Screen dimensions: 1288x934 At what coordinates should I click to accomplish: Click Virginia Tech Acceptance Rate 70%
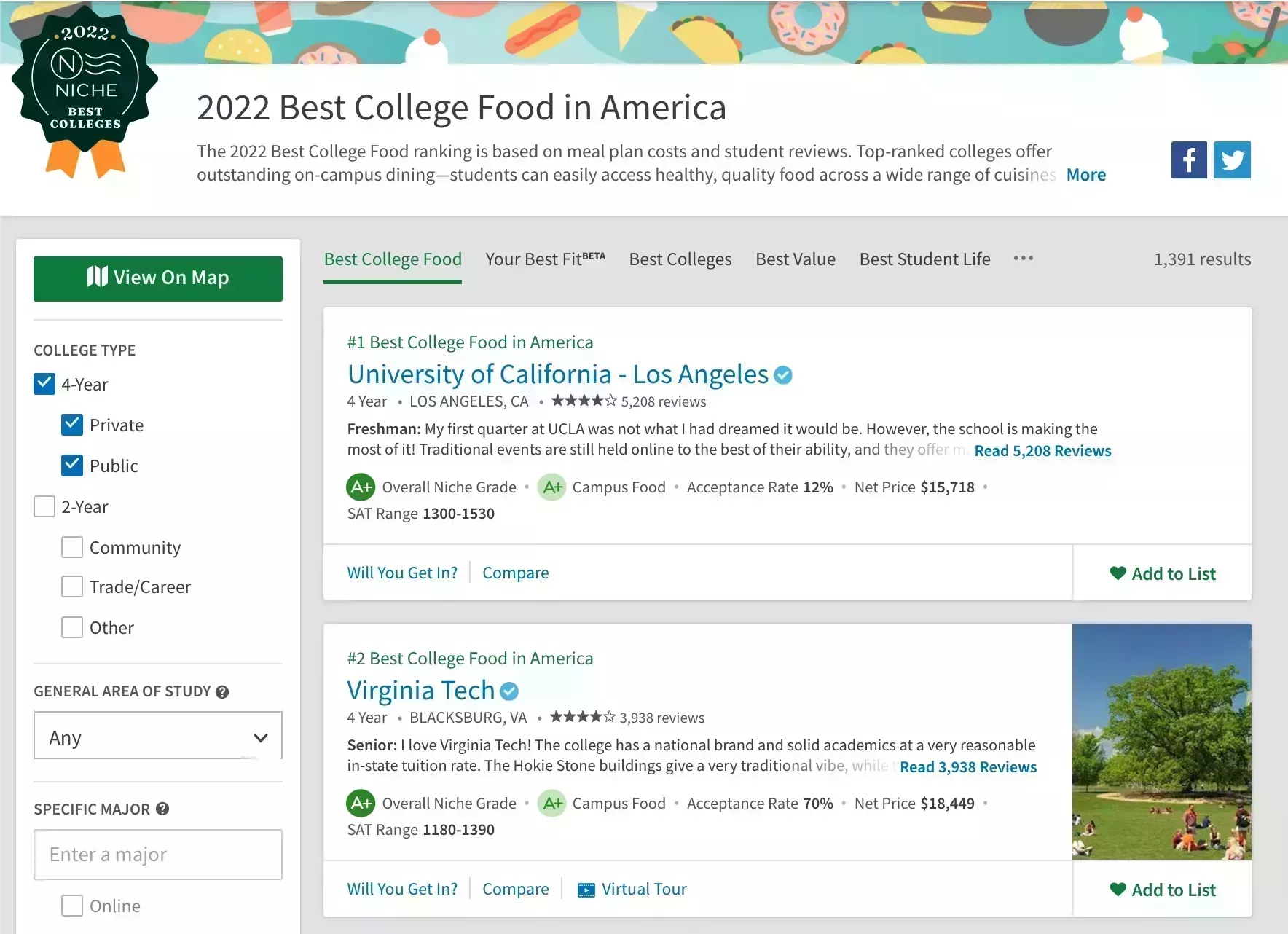(760, 804)
